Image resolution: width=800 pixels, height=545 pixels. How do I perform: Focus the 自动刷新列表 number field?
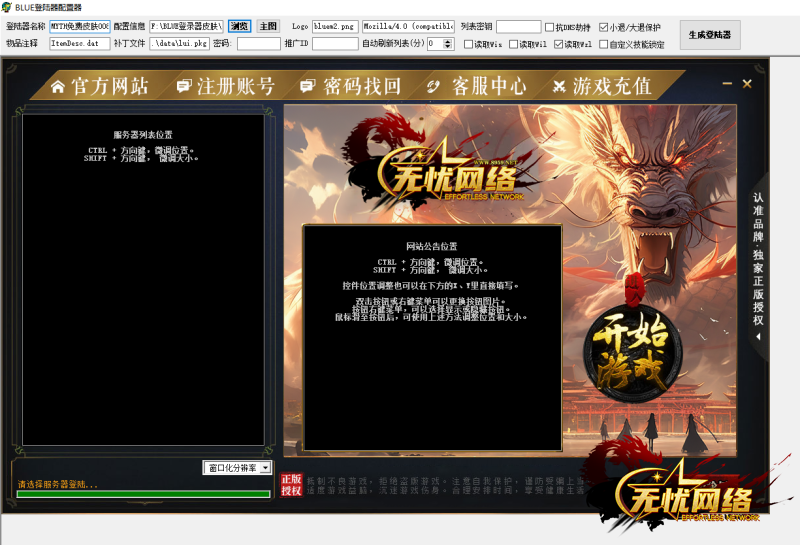click(435, 43)
